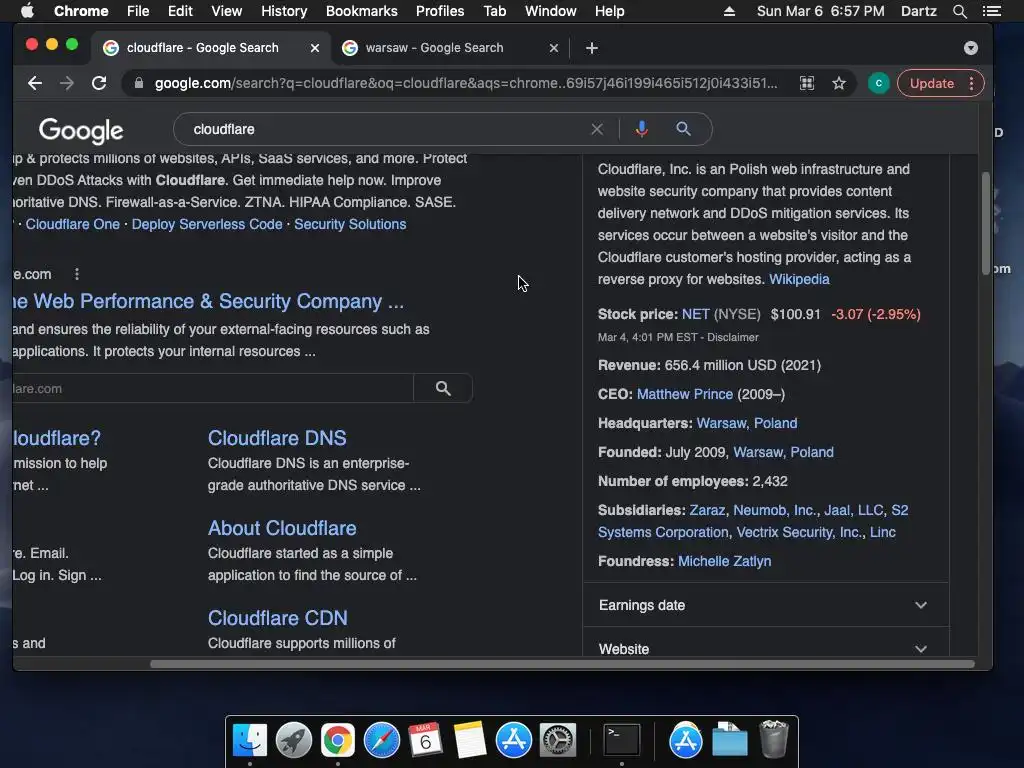Click the Google logo

pos(81,131)
